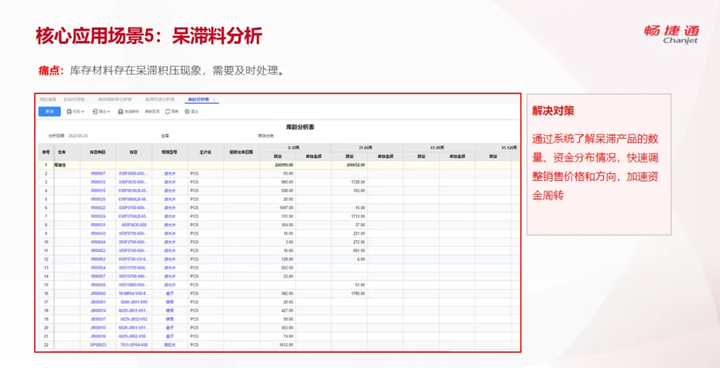
Task: Open inventory code link JB00001
Action: pos(98,302)
